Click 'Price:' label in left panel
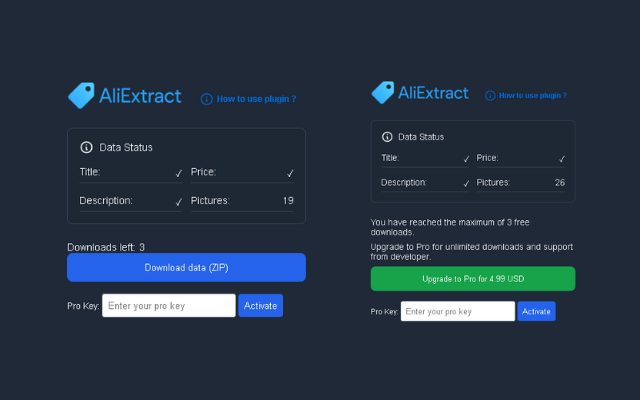640x400 pixels. pos(203,172)
